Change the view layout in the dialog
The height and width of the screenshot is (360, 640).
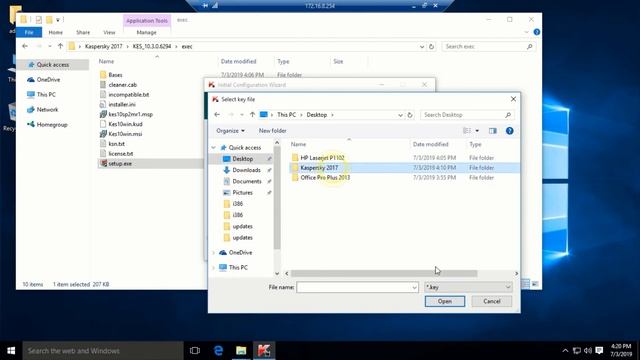(x=467, y=131)
